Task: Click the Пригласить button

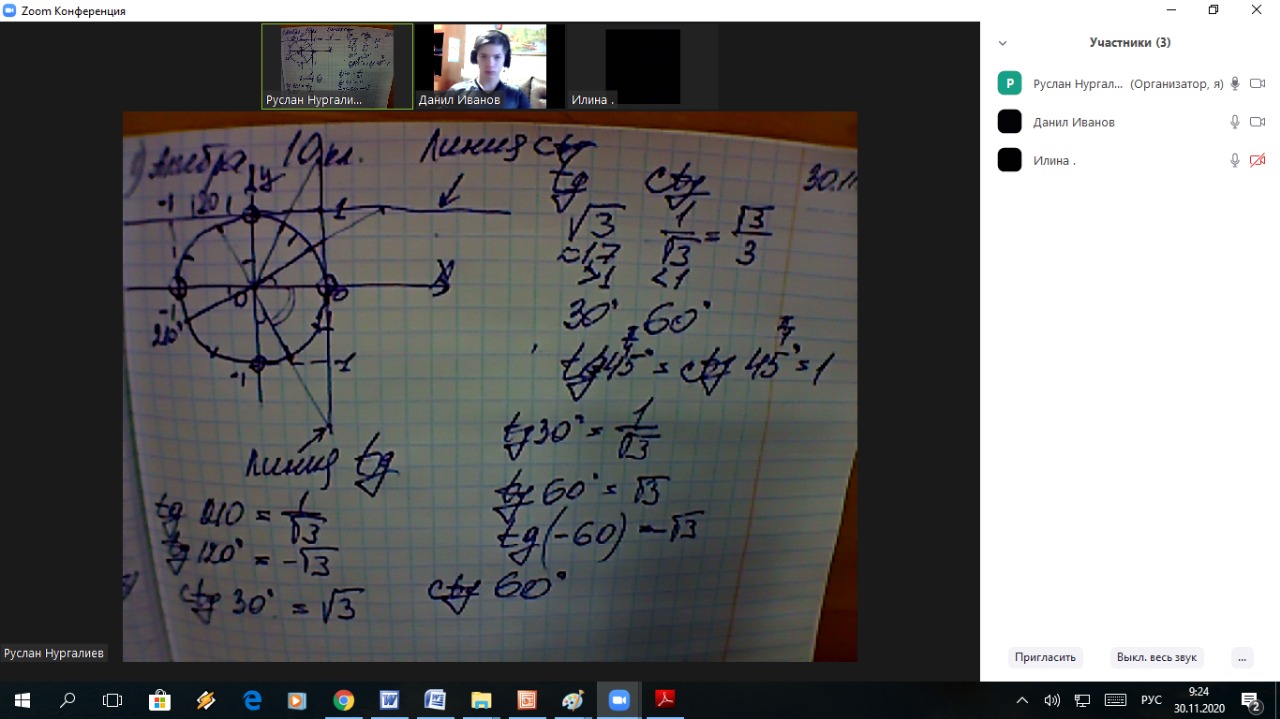Action: [1045, 657]
